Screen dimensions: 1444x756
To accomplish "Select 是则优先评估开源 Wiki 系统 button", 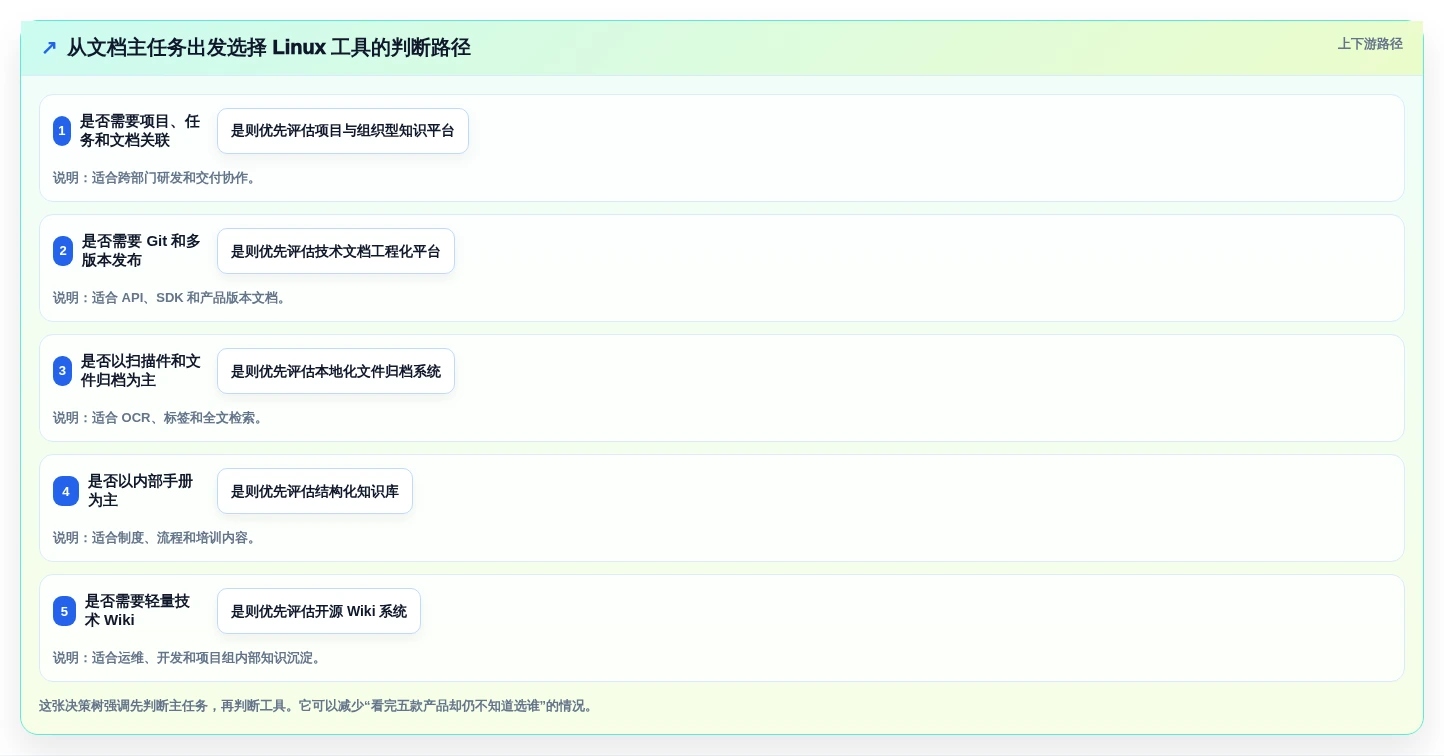I will pyautogui.click(x=319, y=611).
